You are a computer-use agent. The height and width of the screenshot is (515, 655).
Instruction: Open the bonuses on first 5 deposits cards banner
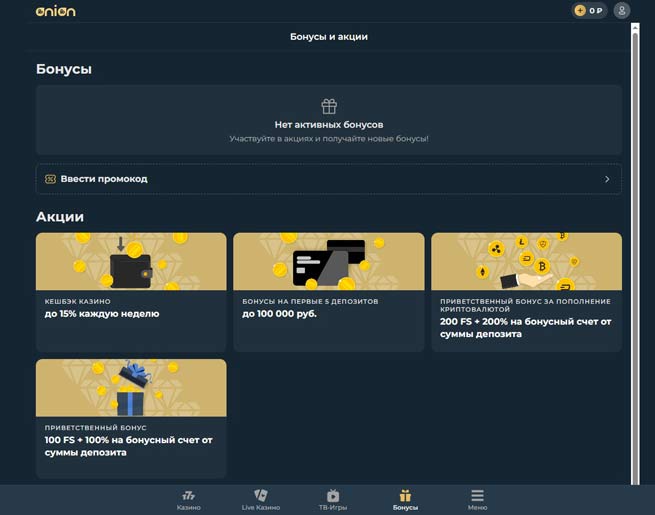328,261
